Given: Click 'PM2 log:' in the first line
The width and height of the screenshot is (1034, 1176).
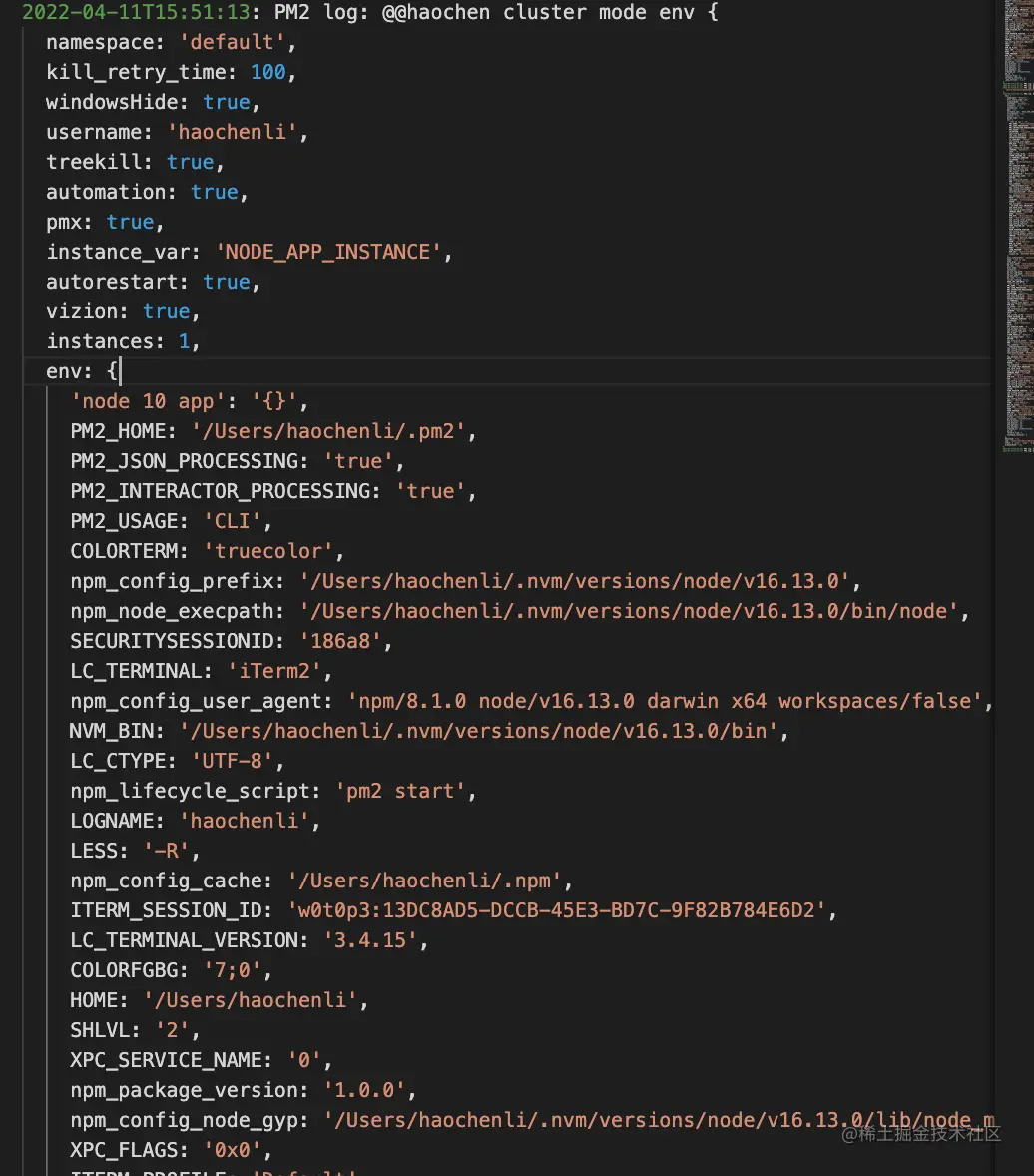Looking at the screenshot, I should (x=321, y=12).
